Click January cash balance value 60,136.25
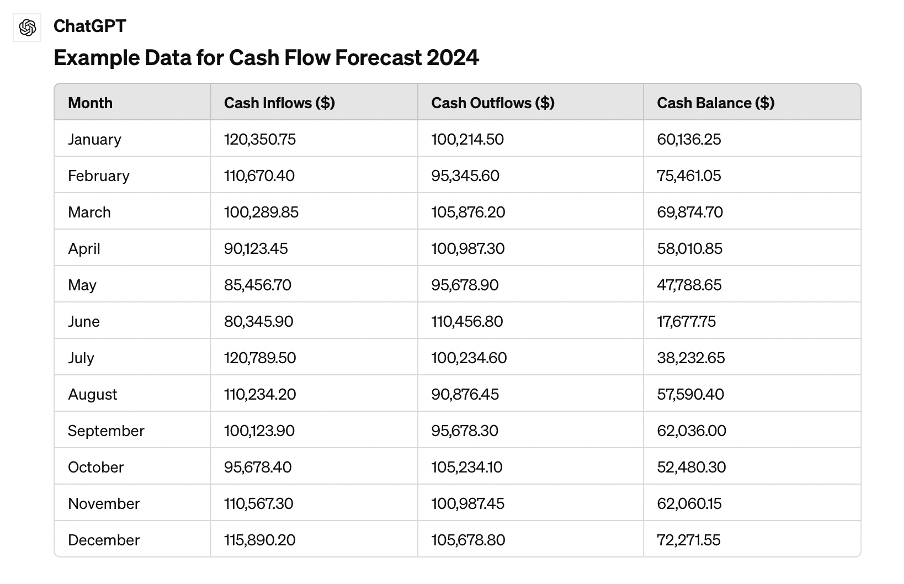Image resolution: width=904 pixels, height=584 pixels. tap(689, 140)
